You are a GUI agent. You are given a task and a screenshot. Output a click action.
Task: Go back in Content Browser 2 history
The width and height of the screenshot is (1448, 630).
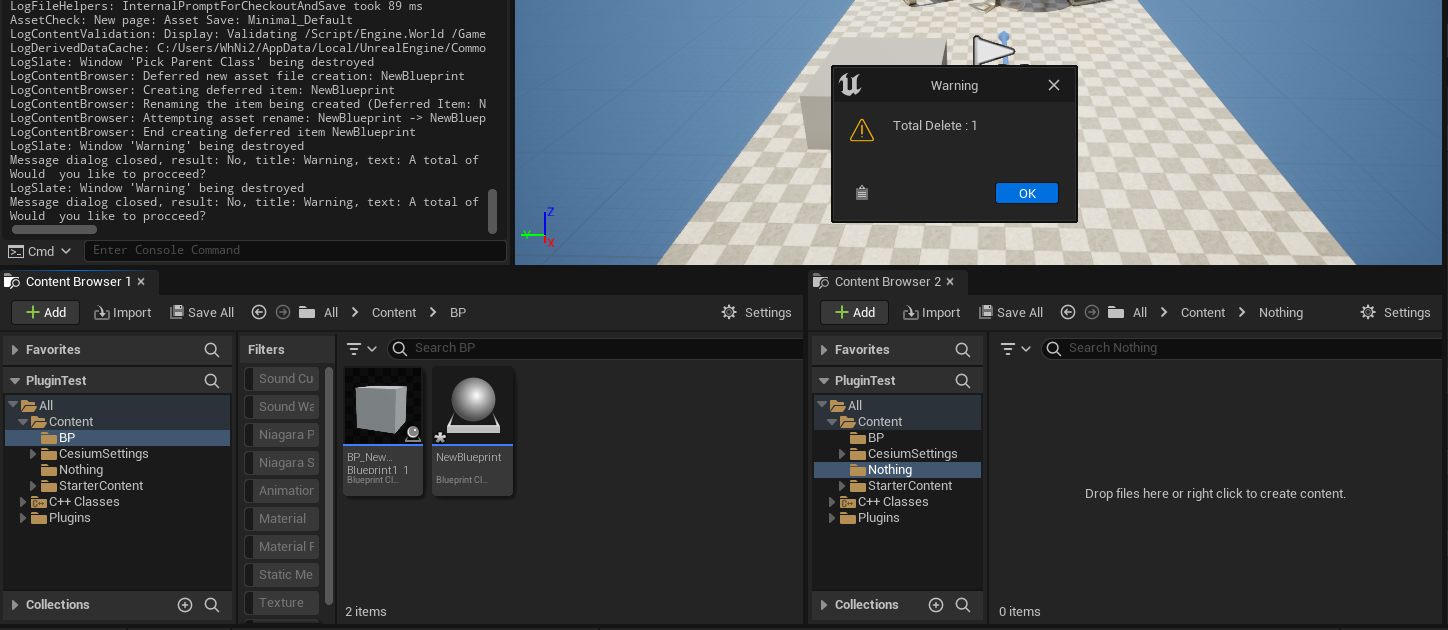point(1068,313)
